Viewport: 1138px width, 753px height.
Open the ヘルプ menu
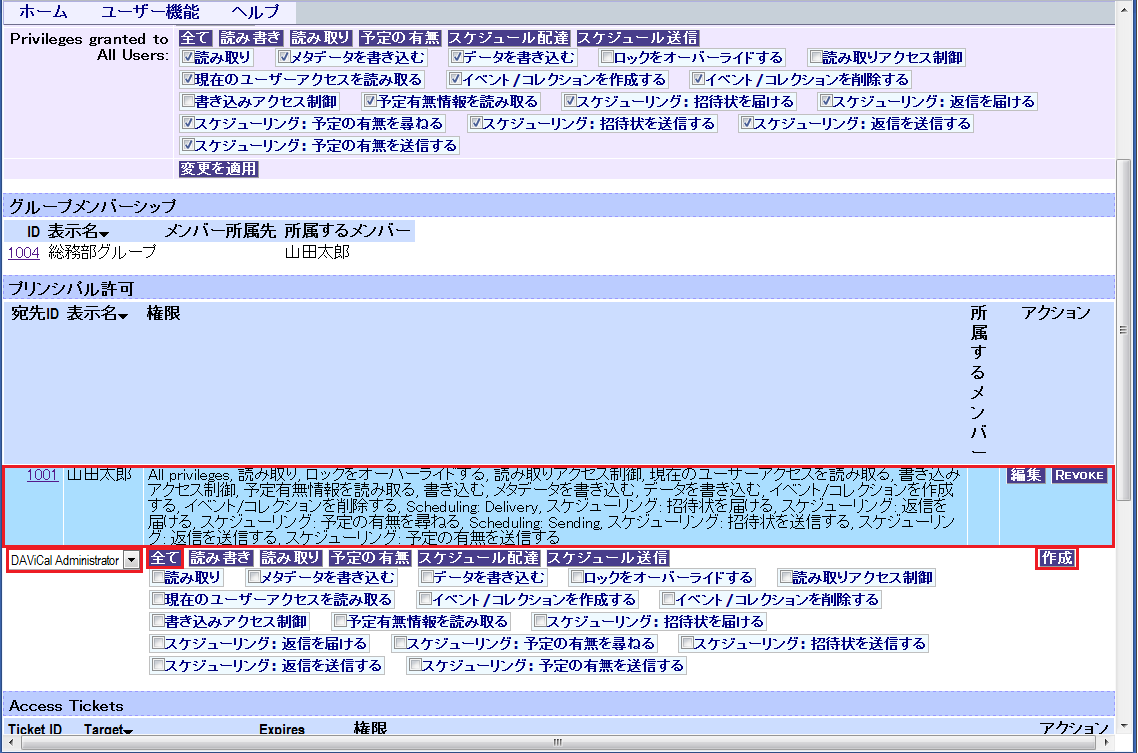[254, 12]
